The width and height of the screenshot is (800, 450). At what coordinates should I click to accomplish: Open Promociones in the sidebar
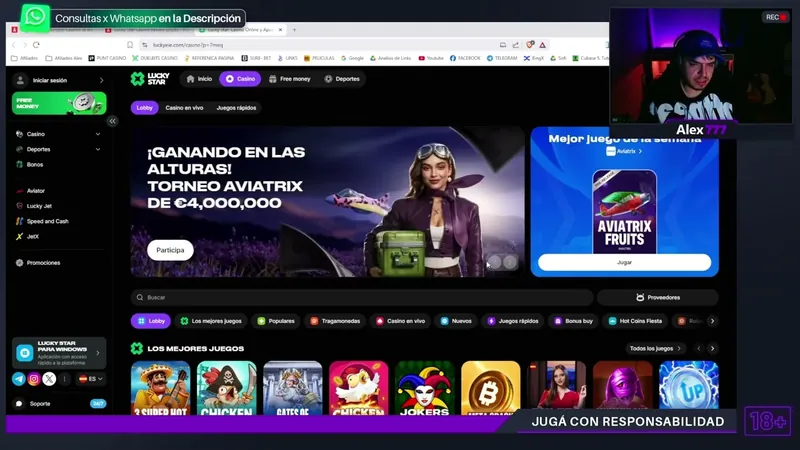(x=43, y=263)
